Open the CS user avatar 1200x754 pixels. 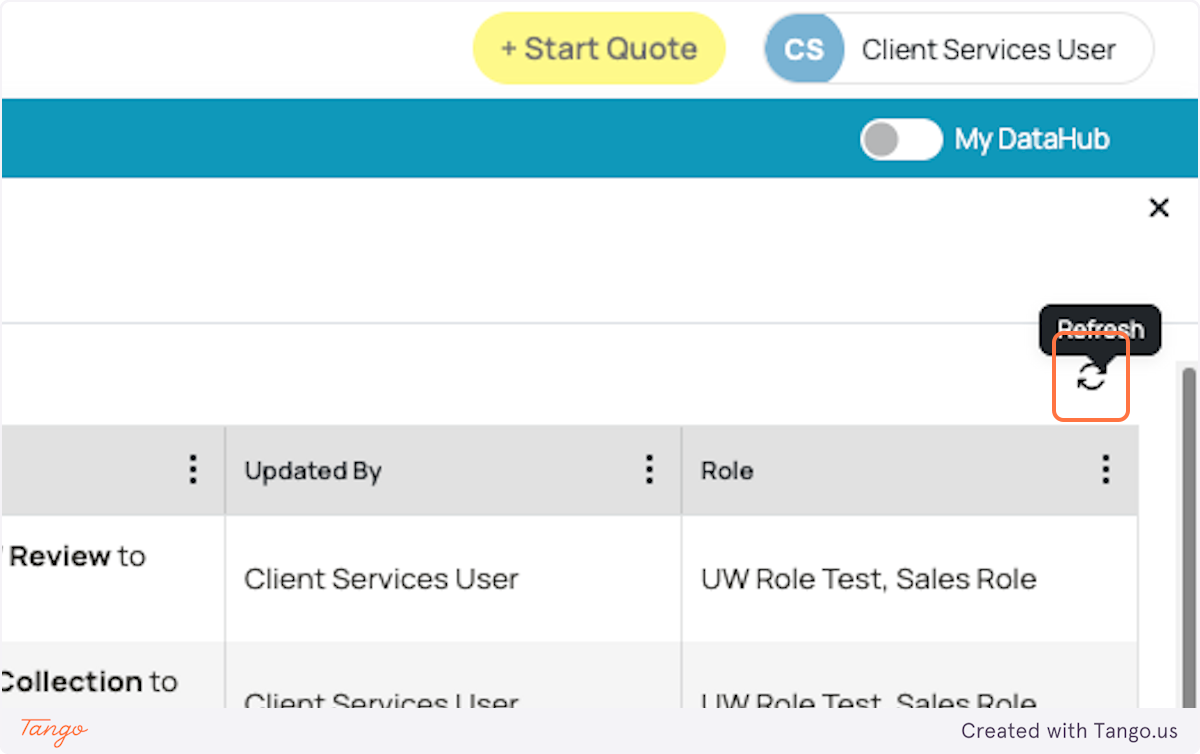[804, 48]
